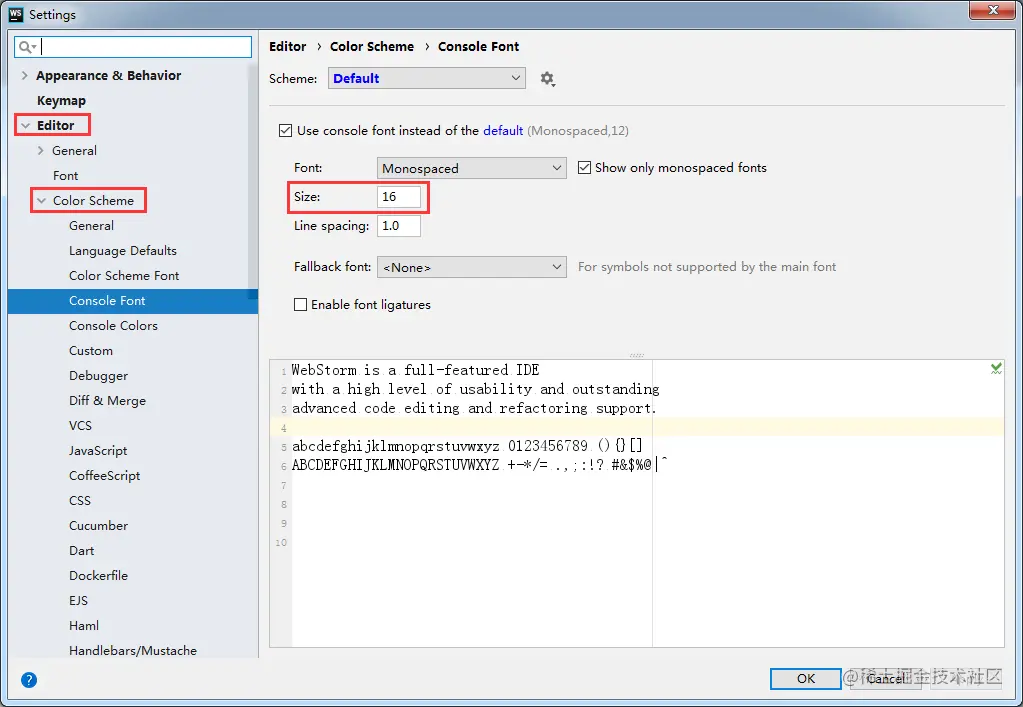Viewport: 1023px width, 707px height.
Task: Select Dart color scheme item
Action: 82,550
